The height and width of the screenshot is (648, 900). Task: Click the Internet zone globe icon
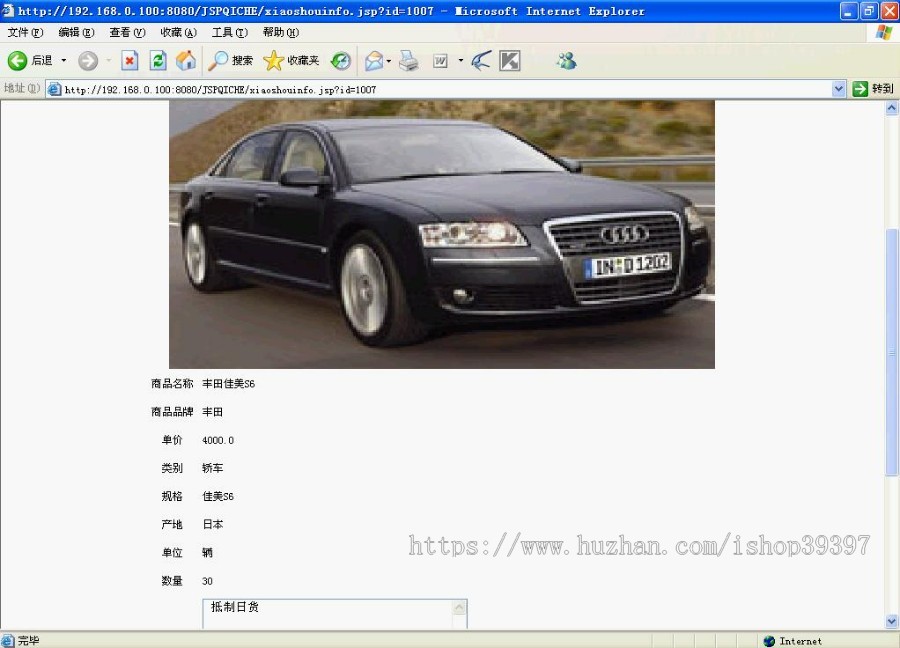pyautogui.click(x=769, y=641)
